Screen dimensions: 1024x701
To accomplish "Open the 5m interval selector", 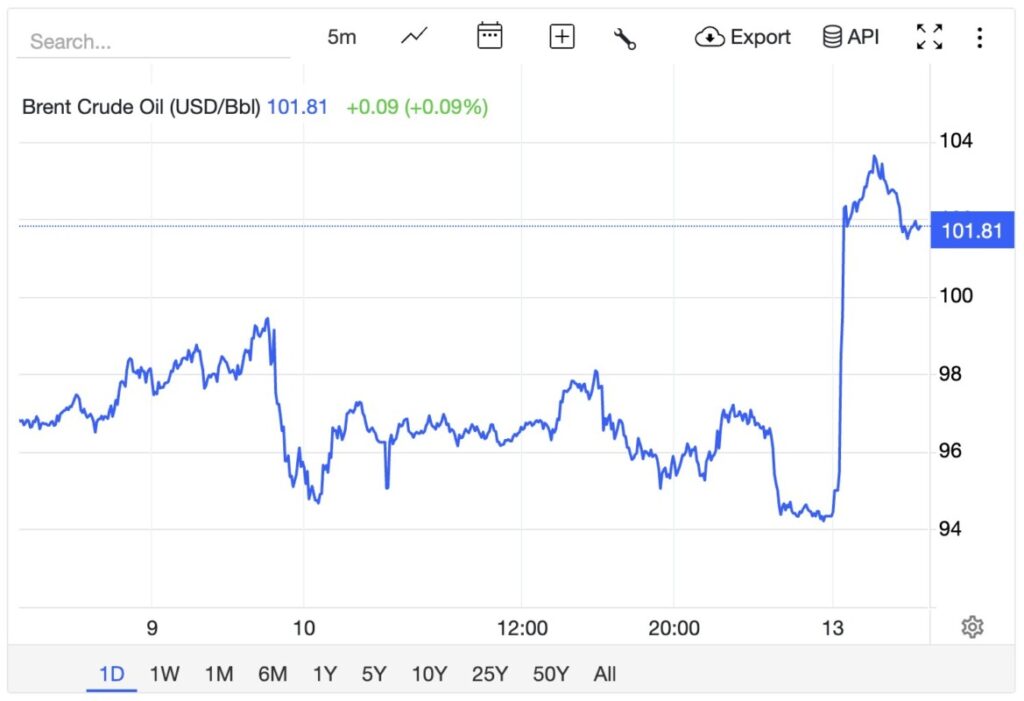I will [x=341, y=36].
